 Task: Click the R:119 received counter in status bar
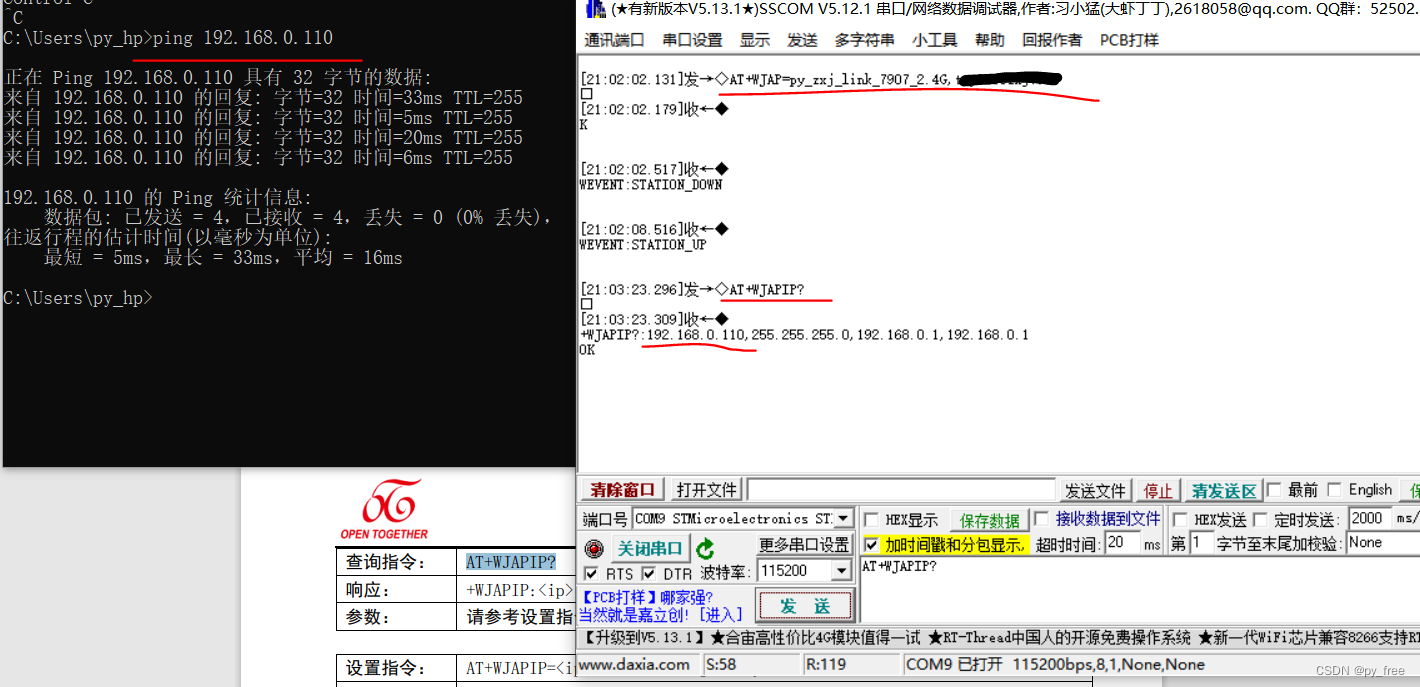[826, 665]
